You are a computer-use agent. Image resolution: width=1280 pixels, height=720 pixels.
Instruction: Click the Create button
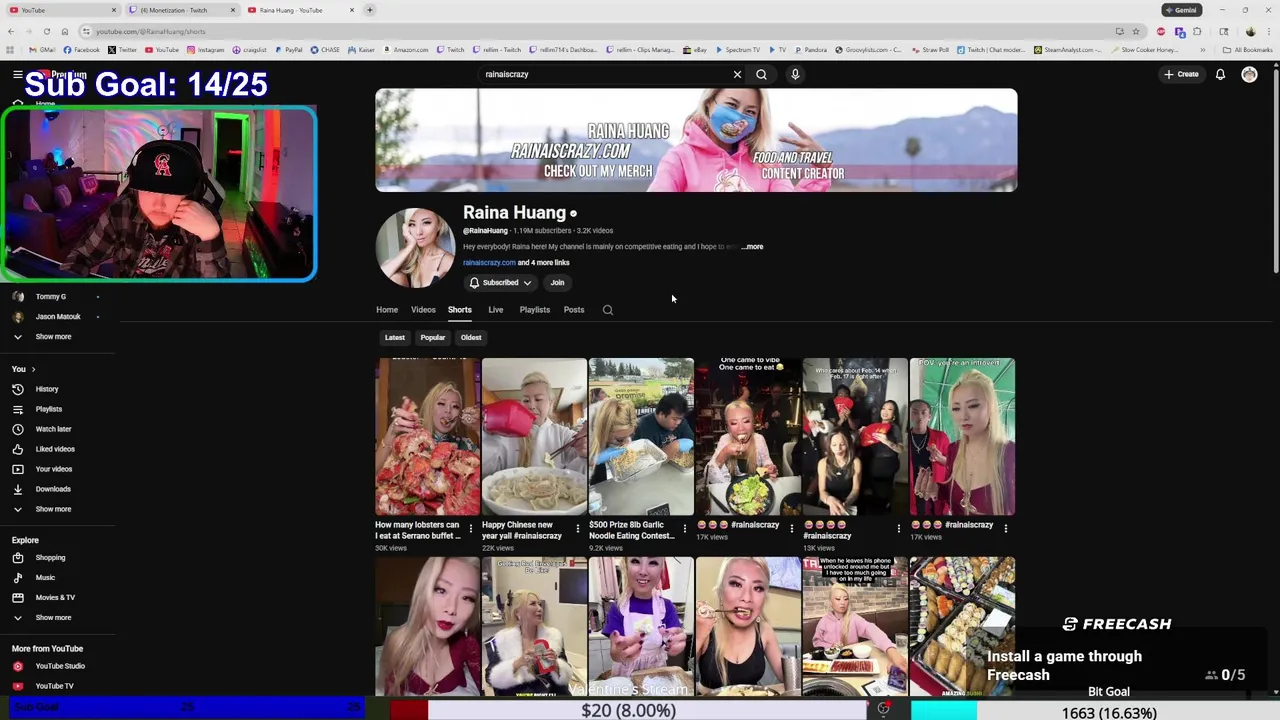coord(1181,74)
